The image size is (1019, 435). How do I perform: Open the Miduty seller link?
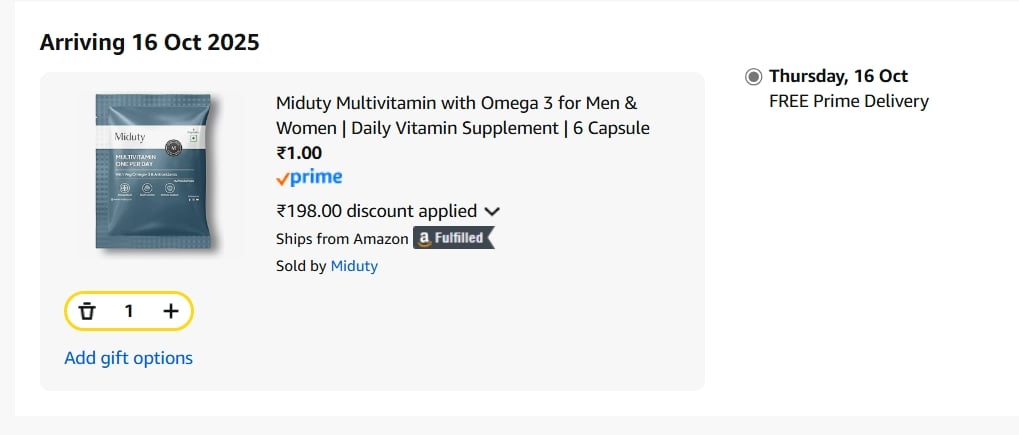click(x=354, y=266)
